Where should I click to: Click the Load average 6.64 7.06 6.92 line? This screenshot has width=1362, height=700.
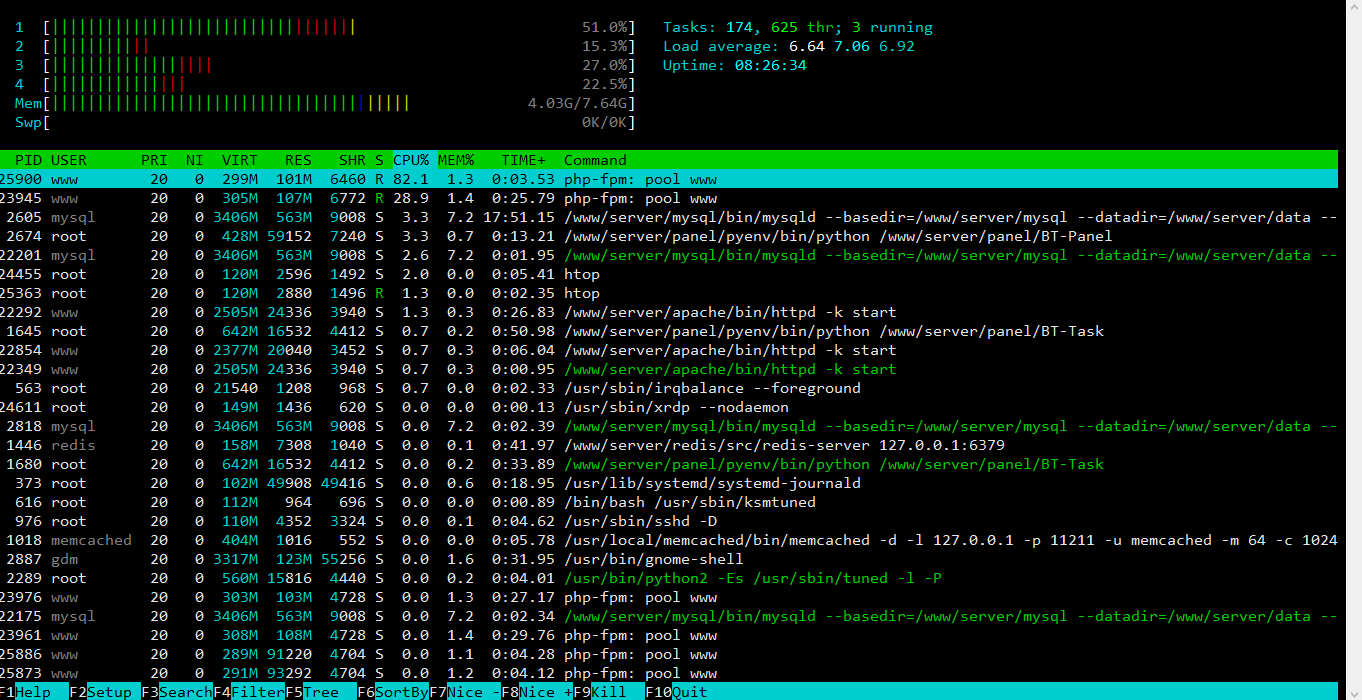(x=789, y=46)
